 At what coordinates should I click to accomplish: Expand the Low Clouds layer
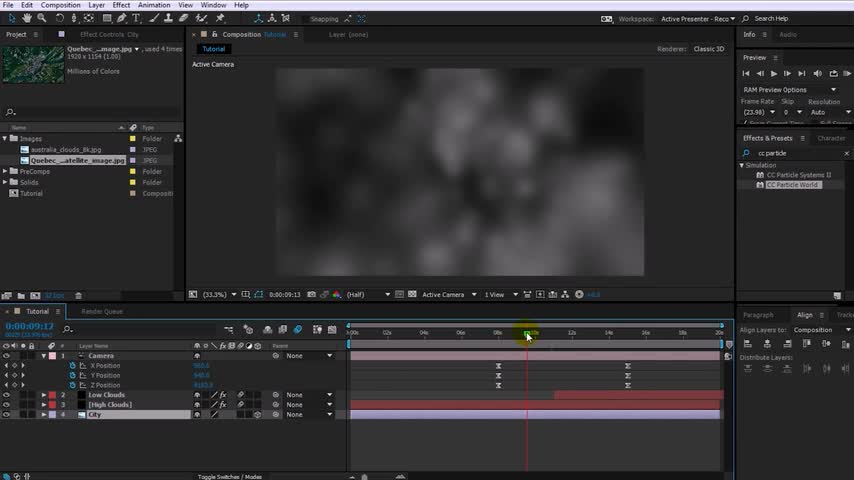coord(44,395)
